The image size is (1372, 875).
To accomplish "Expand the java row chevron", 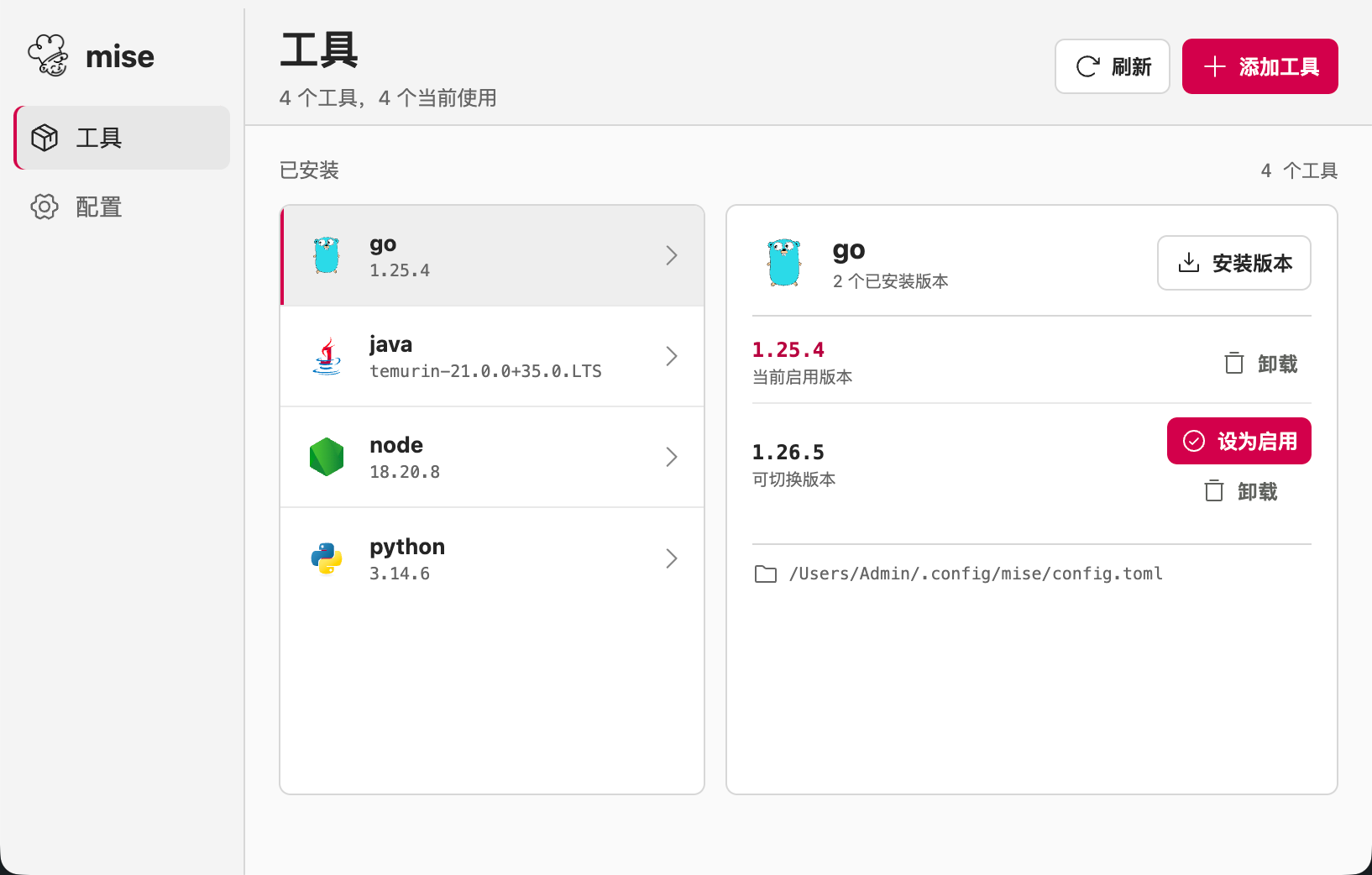I will [x=672, y=356].
